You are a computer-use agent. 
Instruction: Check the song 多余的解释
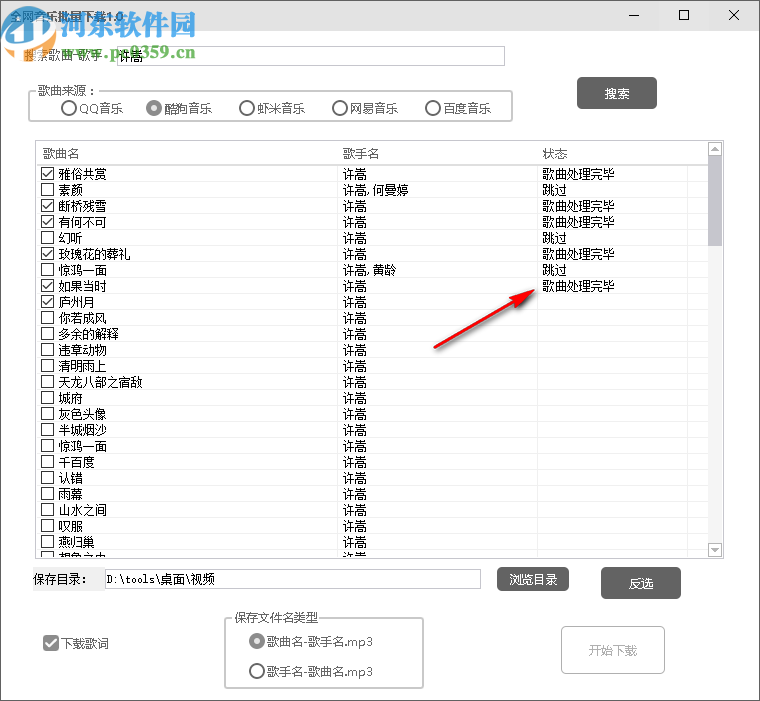(x=48, y=334)
